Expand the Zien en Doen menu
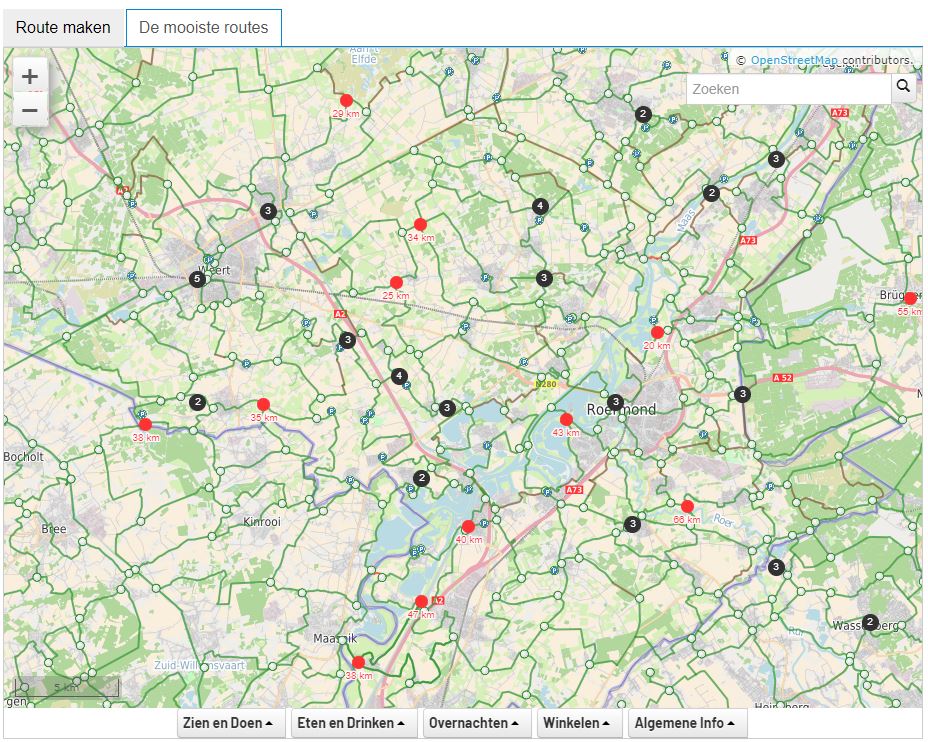The width and height of the screenshot is (928, 742). coord(229,722)
